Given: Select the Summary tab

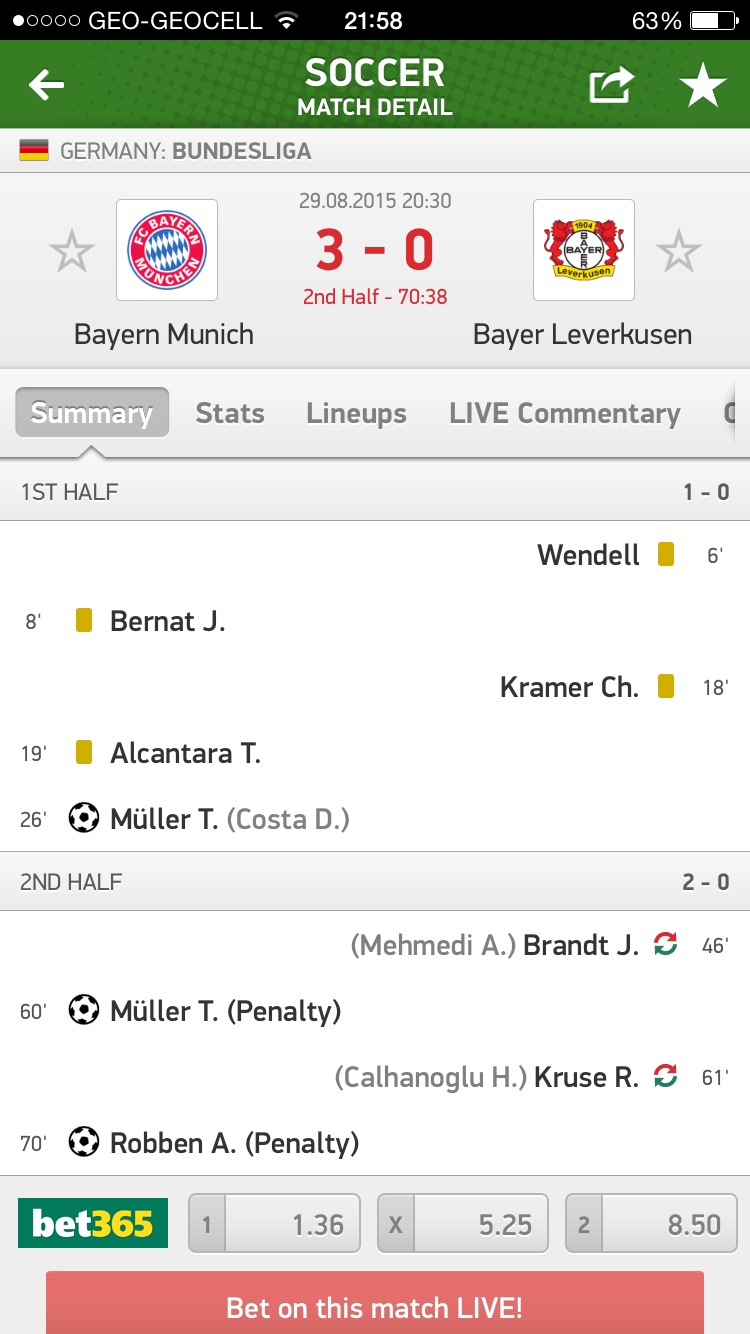Looking at the screenshot, I should (92, 413).
